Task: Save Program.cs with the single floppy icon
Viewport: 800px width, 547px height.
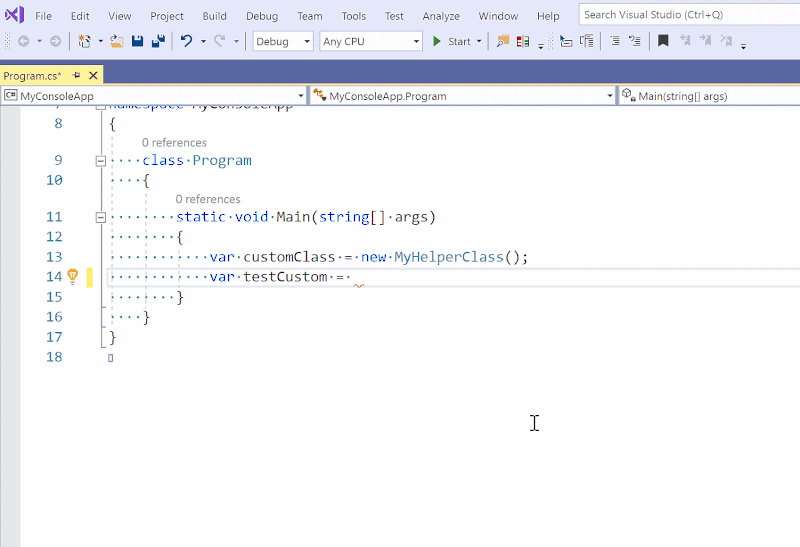Action: (x=137, y=41)
